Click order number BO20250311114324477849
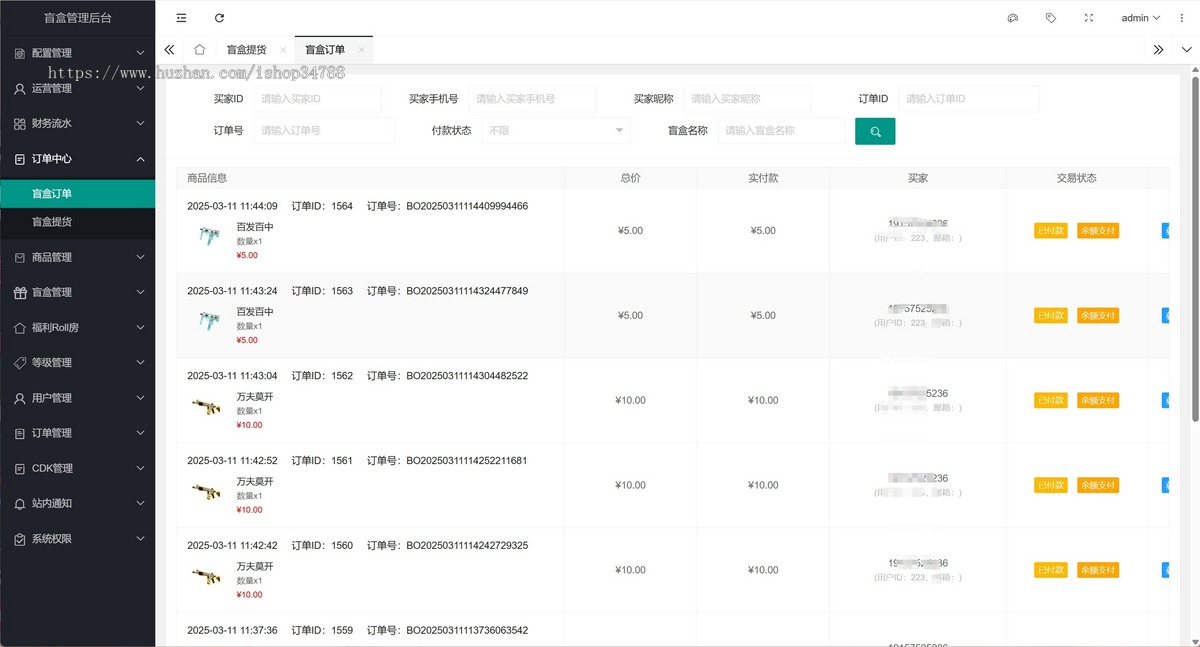The height and width of the screenshot is (647, 1200). (x=467, y=291)
